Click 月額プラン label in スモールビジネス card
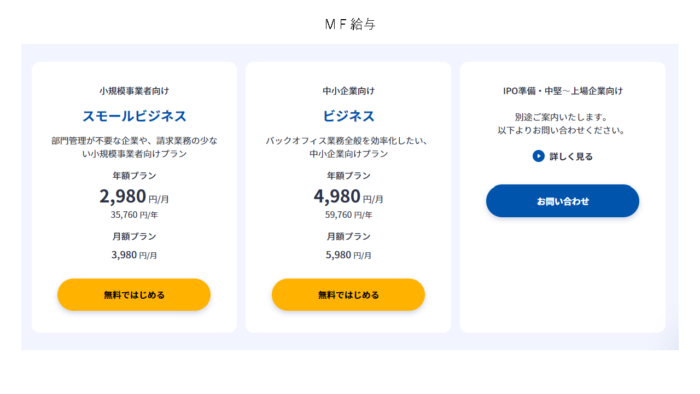Image resolution: width=700 pixels, height=394 pixels. click(134, 236)
